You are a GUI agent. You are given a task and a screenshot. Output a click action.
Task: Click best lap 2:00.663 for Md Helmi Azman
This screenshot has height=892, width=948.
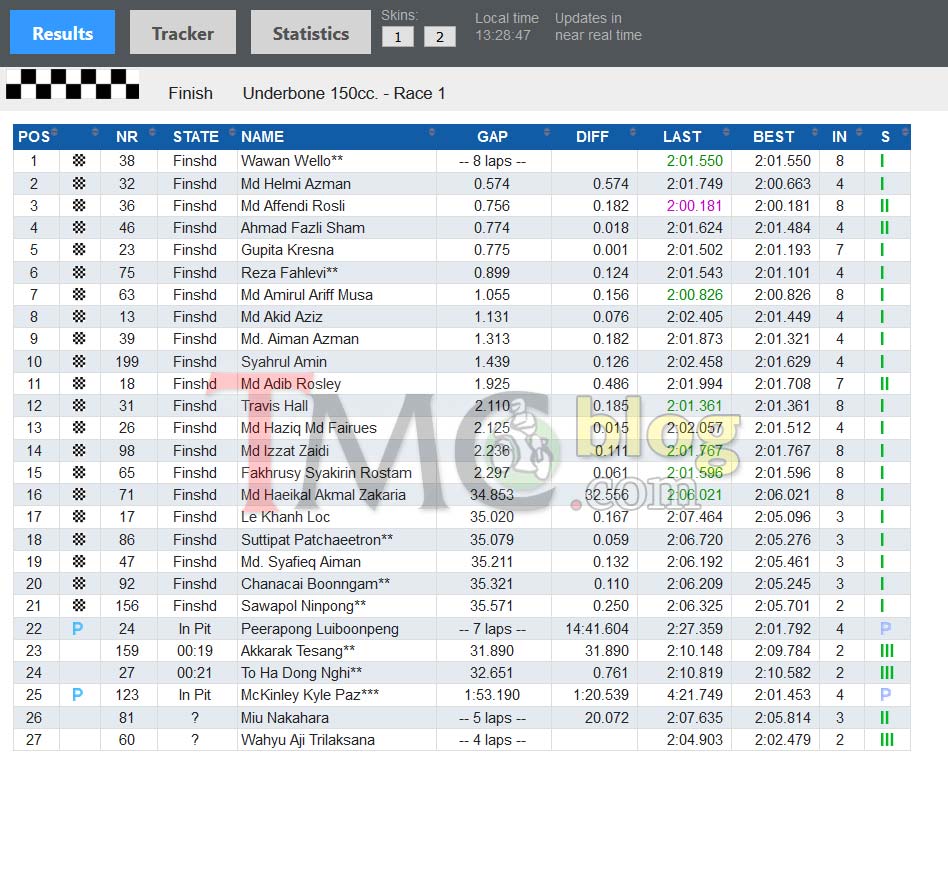(x=782, y=184)
